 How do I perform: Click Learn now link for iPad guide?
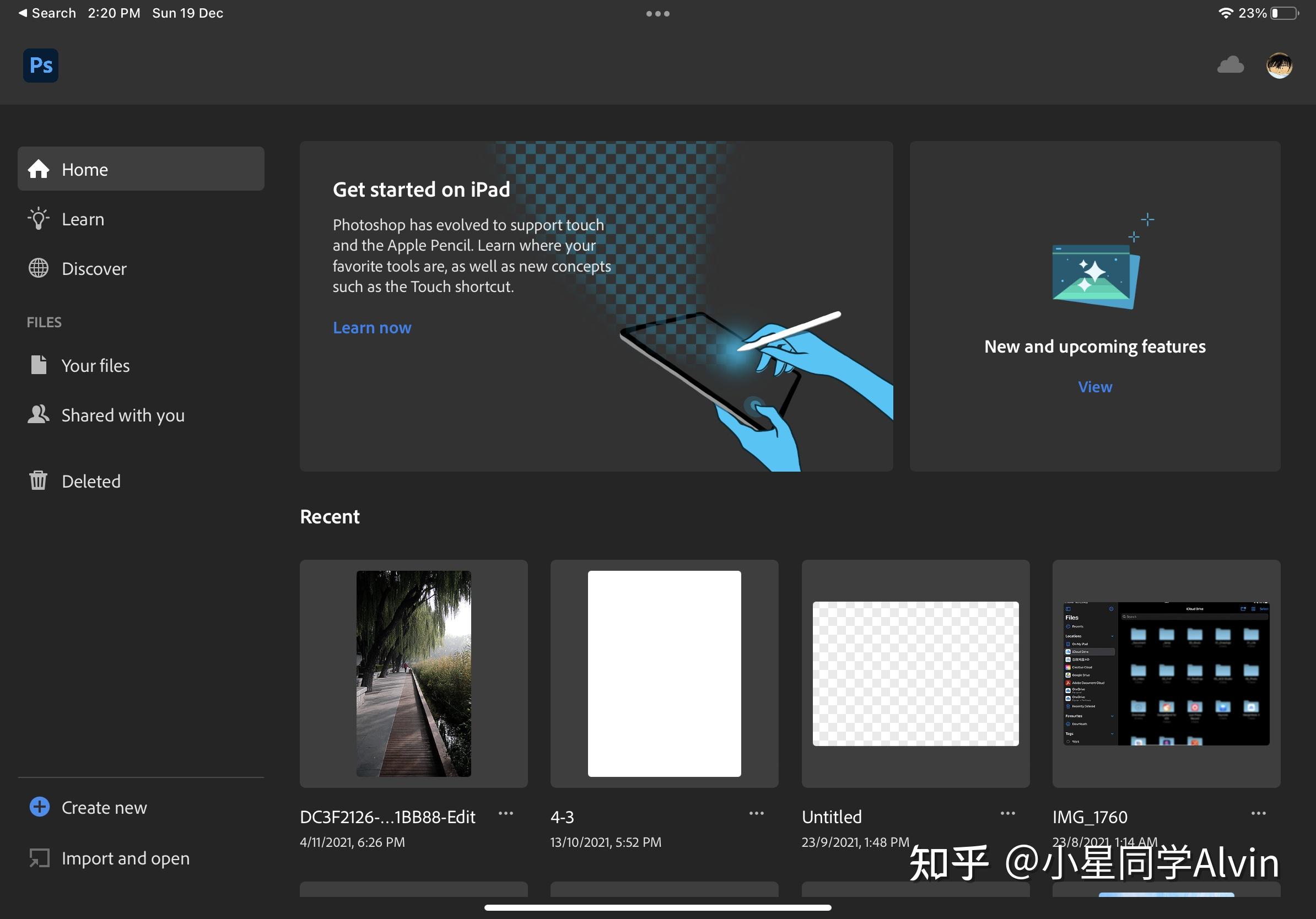pyautogui.click(x=371, y=327)
